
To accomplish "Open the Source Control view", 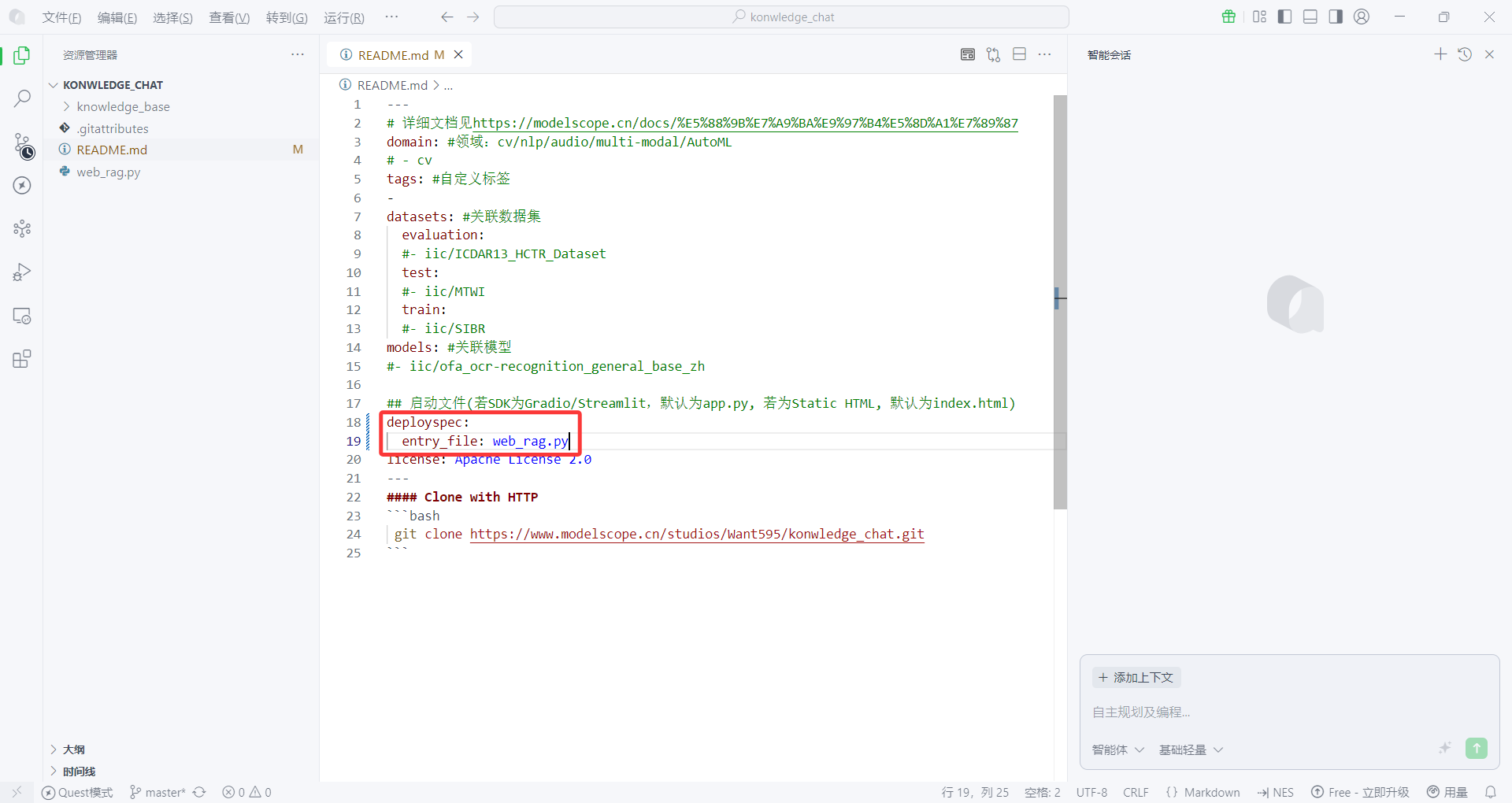I will point(24,145).
